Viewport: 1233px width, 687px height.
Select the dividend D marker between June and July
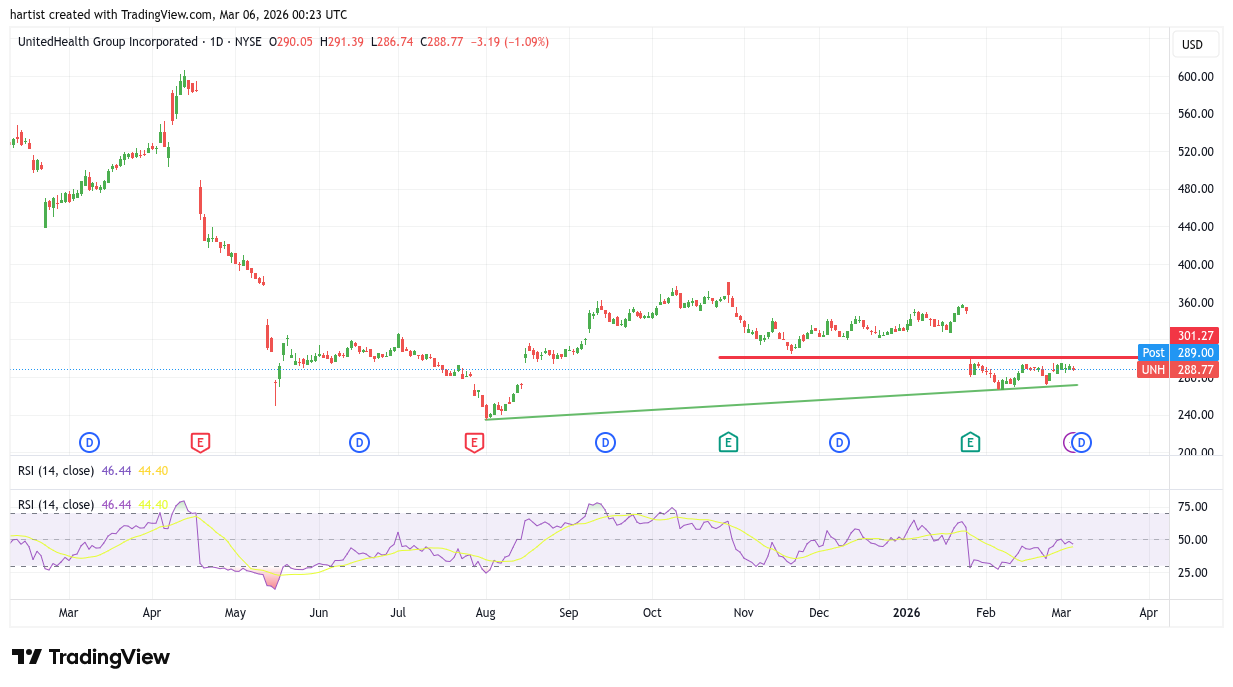pos(359,442)
